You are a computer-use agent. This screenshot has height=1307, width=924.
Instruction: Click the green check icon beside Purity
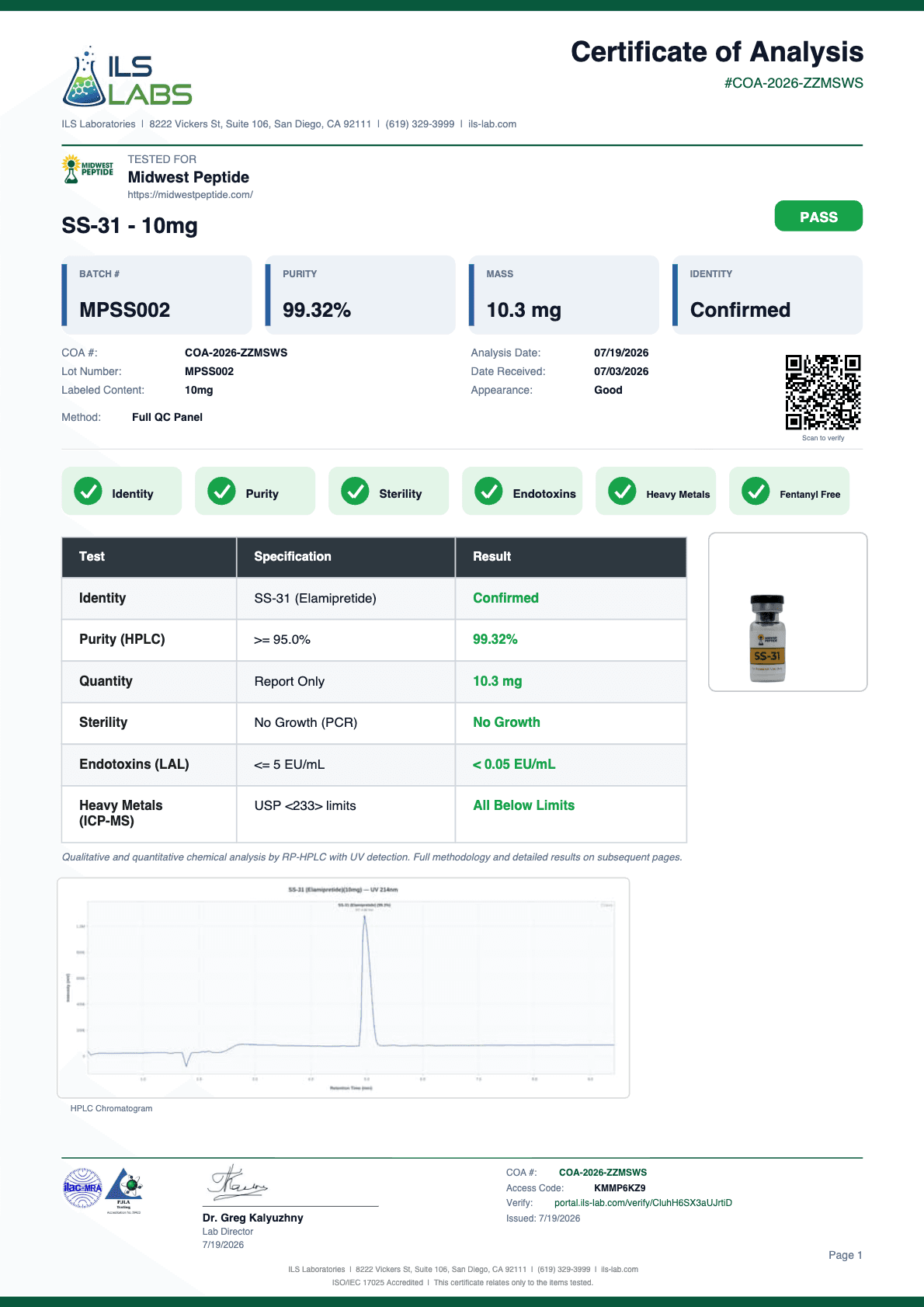click(221, 491)
